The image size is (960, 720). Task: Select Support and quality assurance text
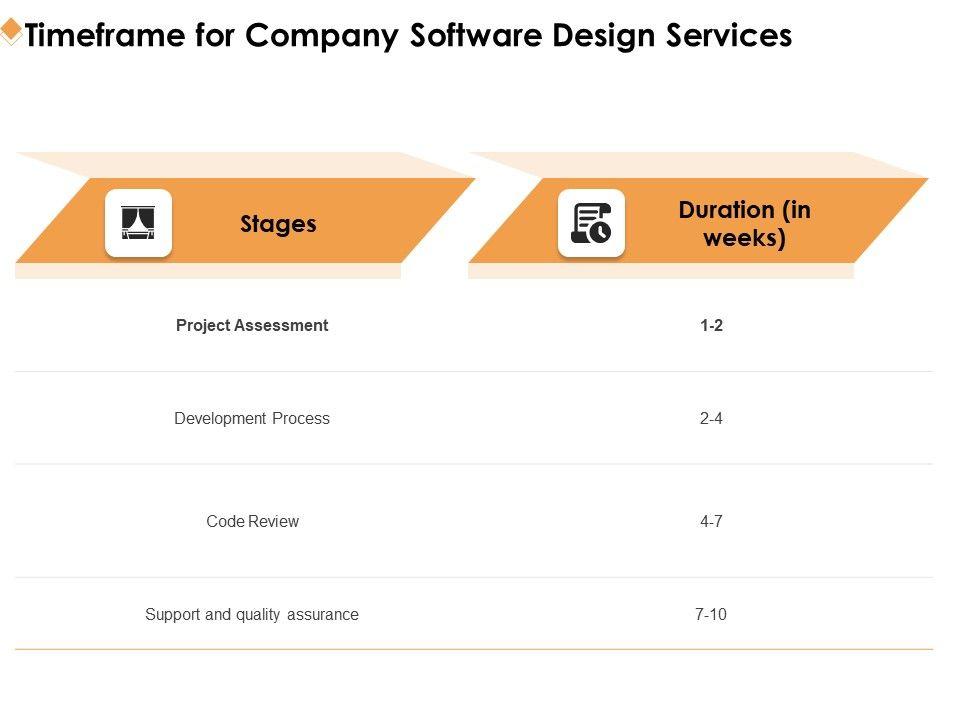coord(252,614)
